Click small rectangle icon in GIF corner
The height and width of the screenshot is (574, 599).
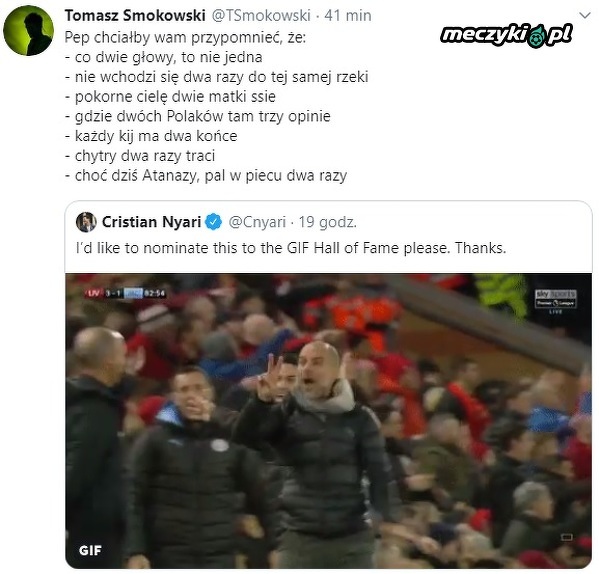(567, 537)
